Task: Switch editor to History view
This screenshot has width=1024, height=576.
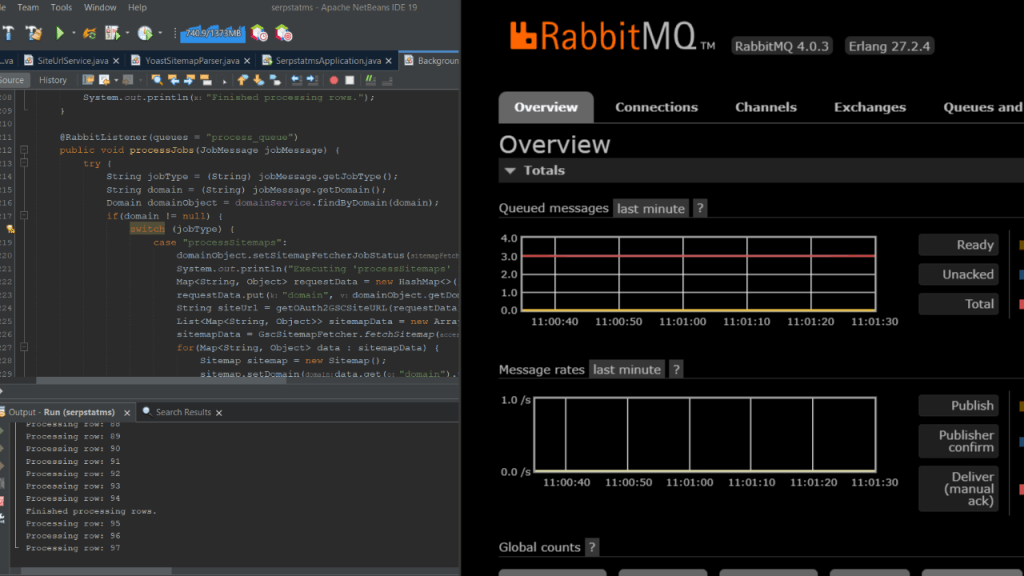Action: click(53, 80)
